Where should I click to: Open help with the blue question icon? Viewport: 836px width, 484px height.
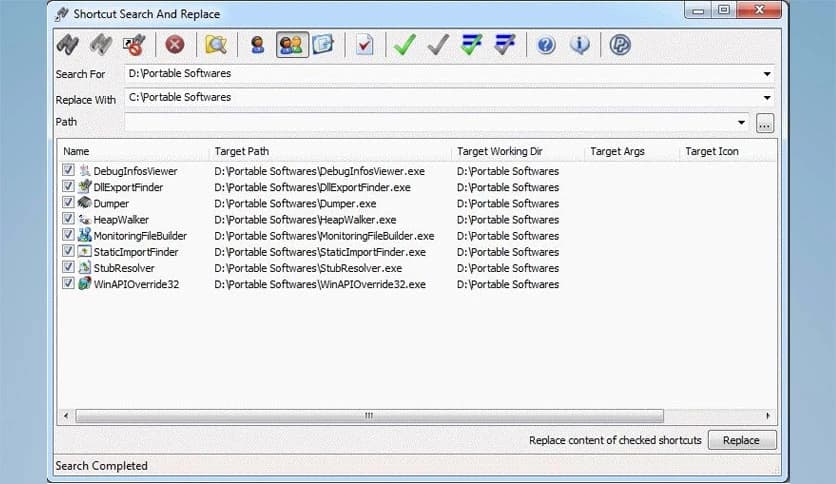546,45
